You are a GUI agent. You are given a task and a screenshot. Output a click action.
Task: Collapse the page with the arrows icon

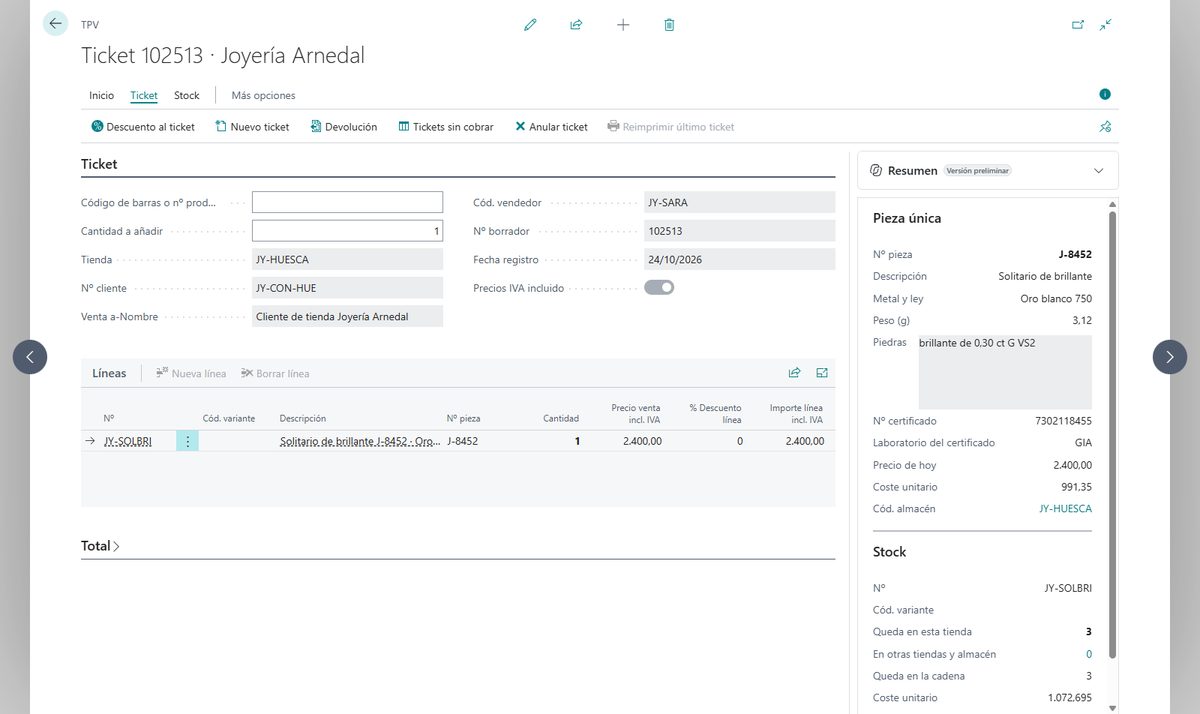1105,25
